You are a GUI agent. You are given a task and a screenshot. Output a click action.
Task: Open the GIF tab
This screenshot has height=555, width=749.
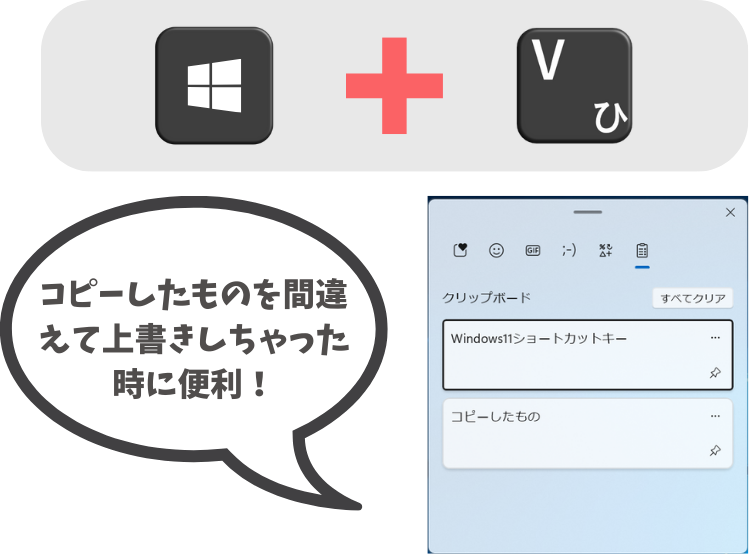pyautogui.click(x=533, y=250)
